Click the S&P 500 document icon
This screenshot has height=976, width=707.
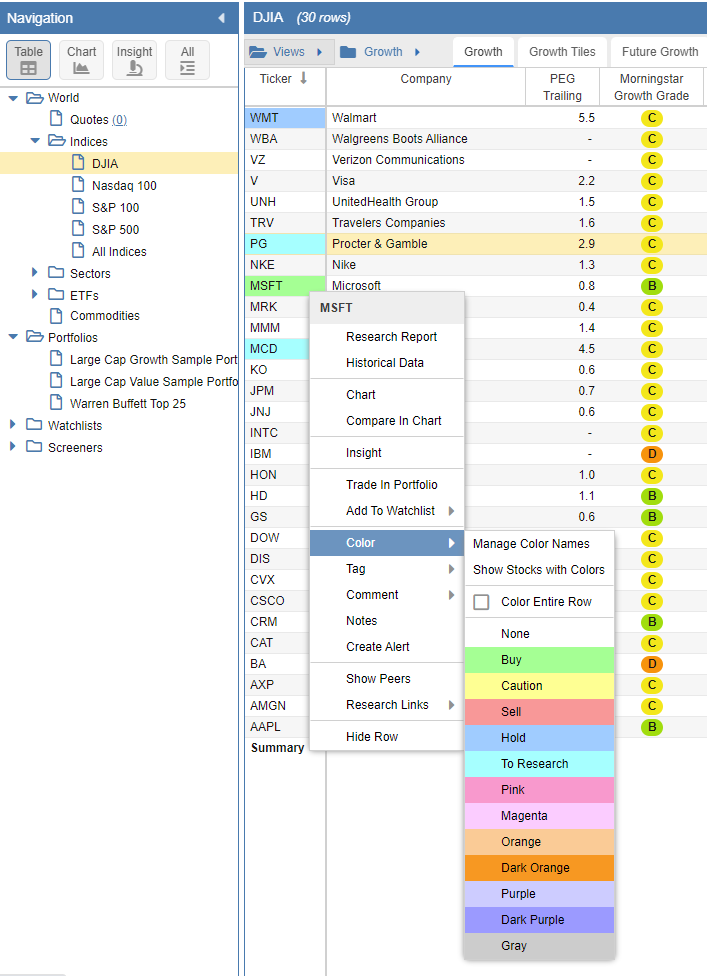[x=78, y=228]
